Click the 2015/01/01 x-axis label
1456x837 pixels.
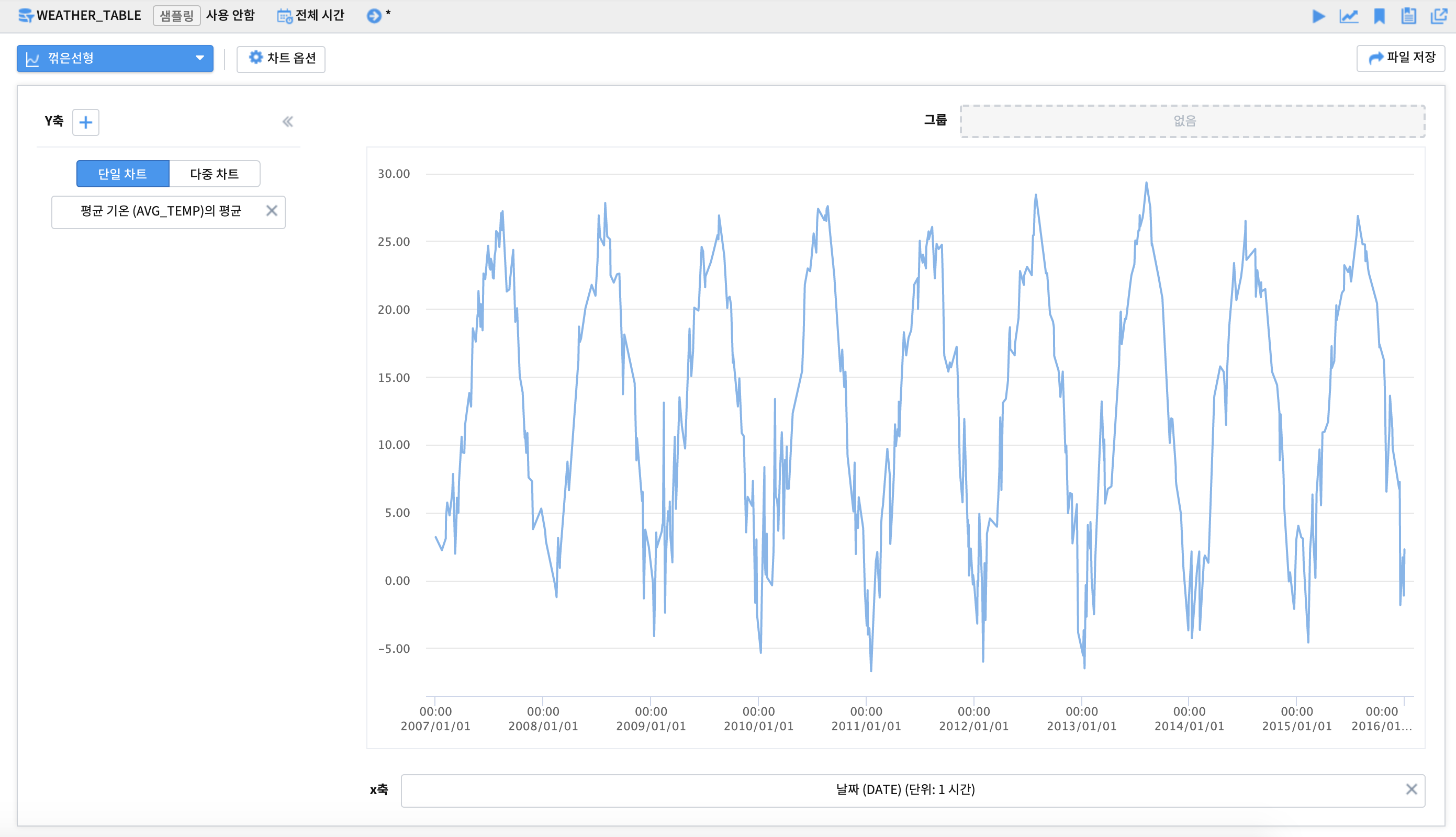click(1297, 719)
